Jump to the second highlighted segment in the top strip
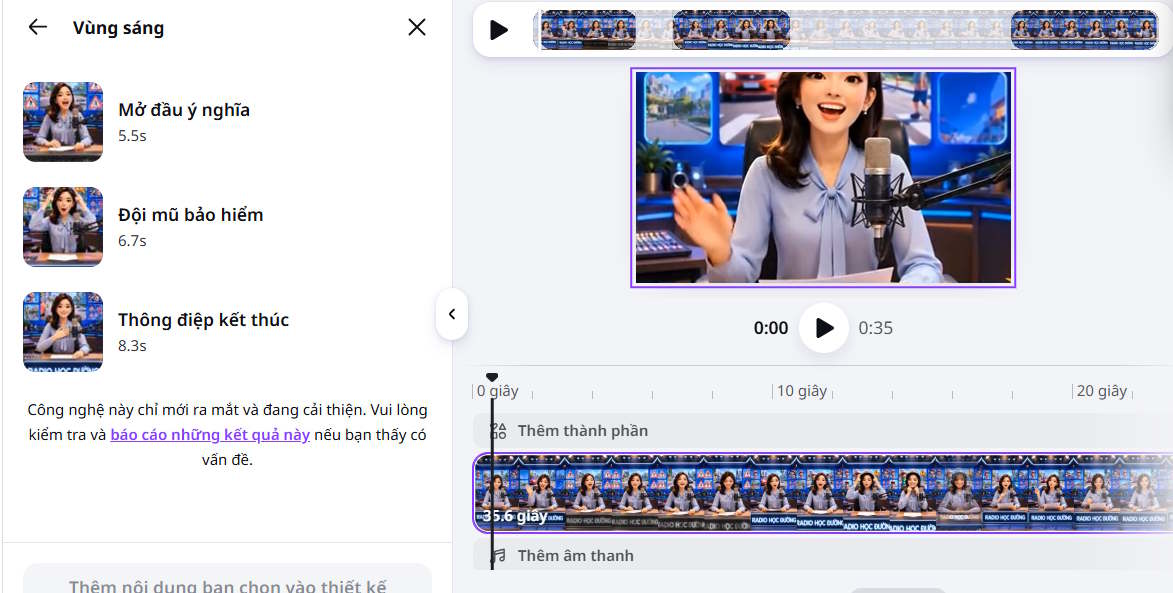 (731, 30)
